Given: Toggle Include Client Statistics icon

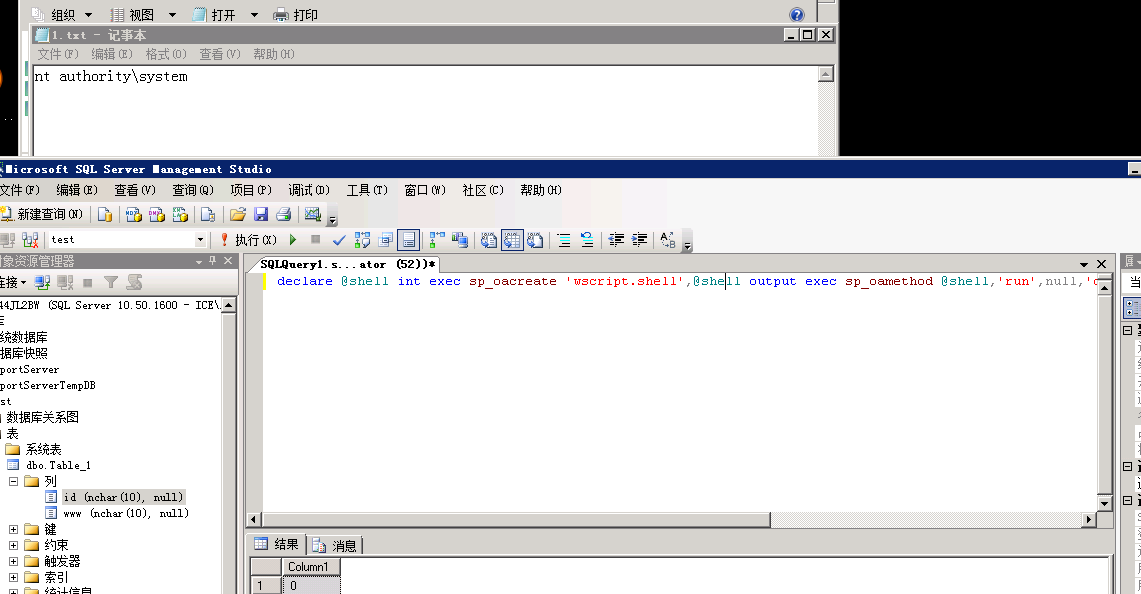Looking at the screenshot, I should pyautogui.click(x=460, y=239).
